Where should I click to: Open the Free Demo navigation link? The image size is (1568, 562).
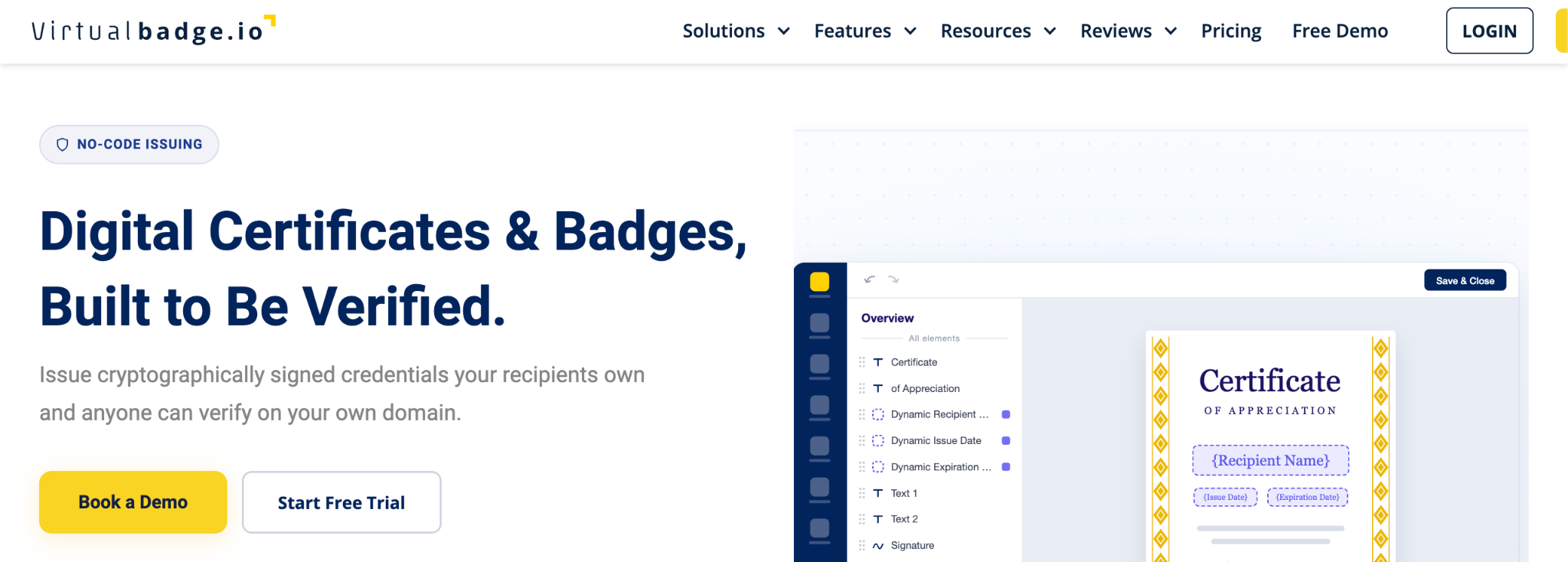tap(1340, 31)
